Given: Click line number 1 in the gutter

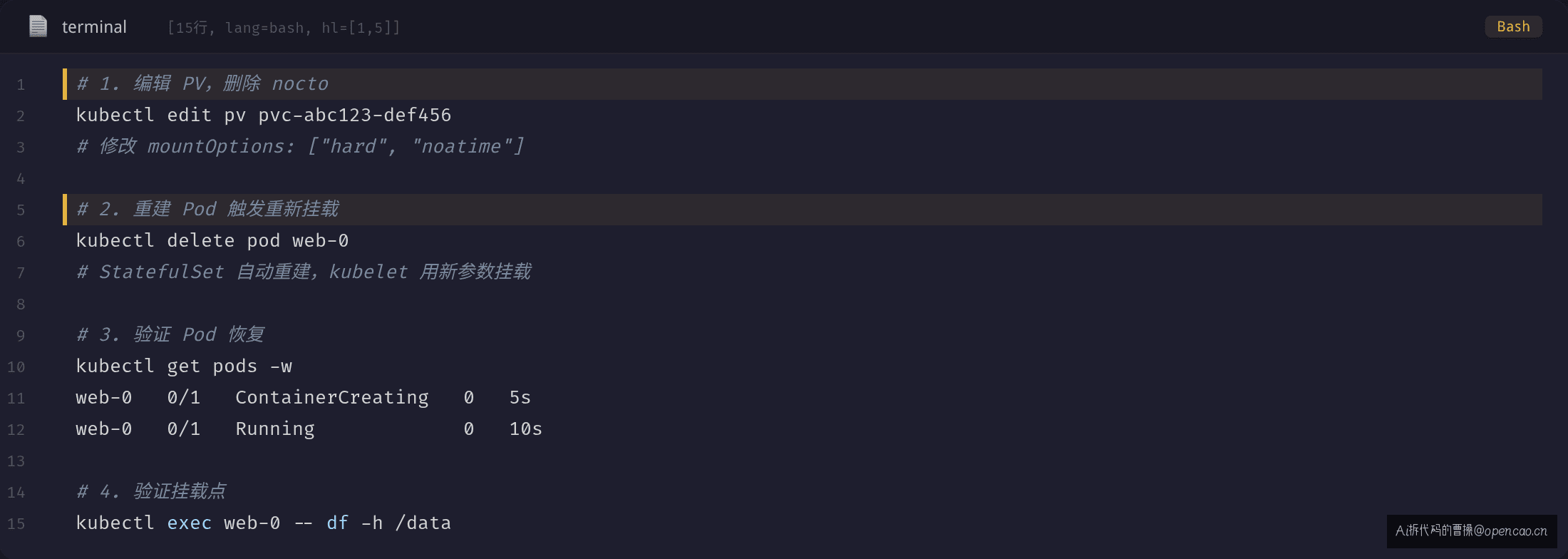Looking at the screenshot, I should [21, 85].
